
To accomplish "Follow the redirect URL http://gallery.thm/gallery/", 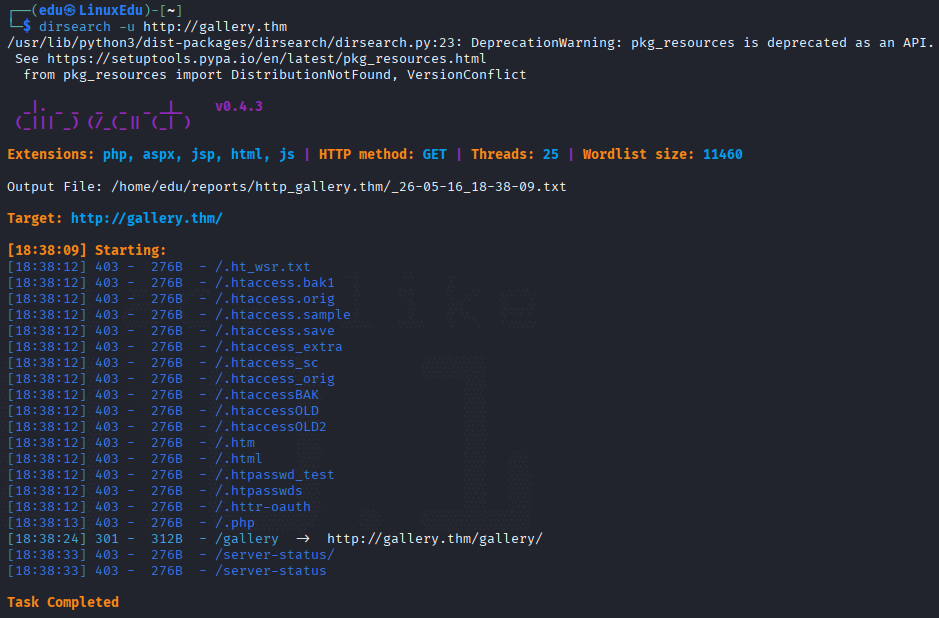I will pos(435,538).
